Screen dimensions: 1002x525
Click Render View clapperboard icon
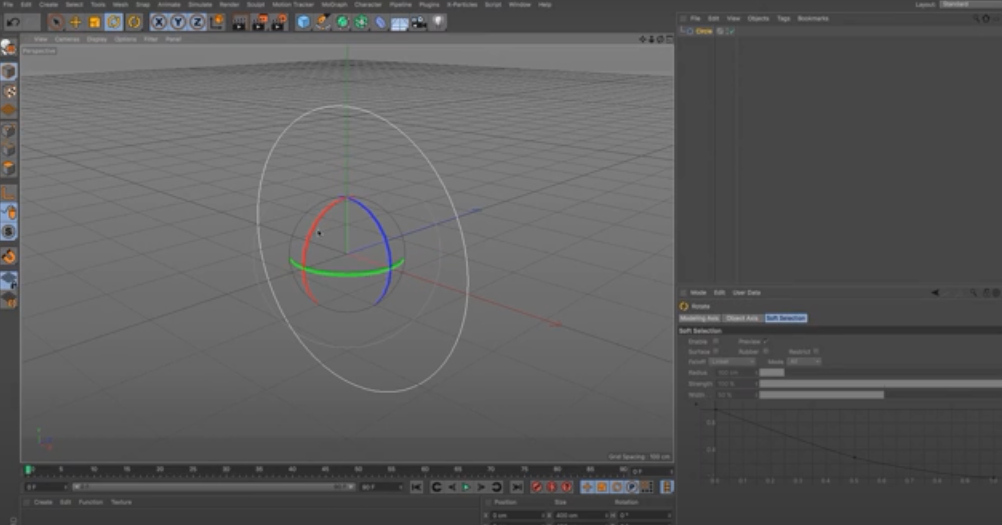pyautogui.click(x=240, y=22)
